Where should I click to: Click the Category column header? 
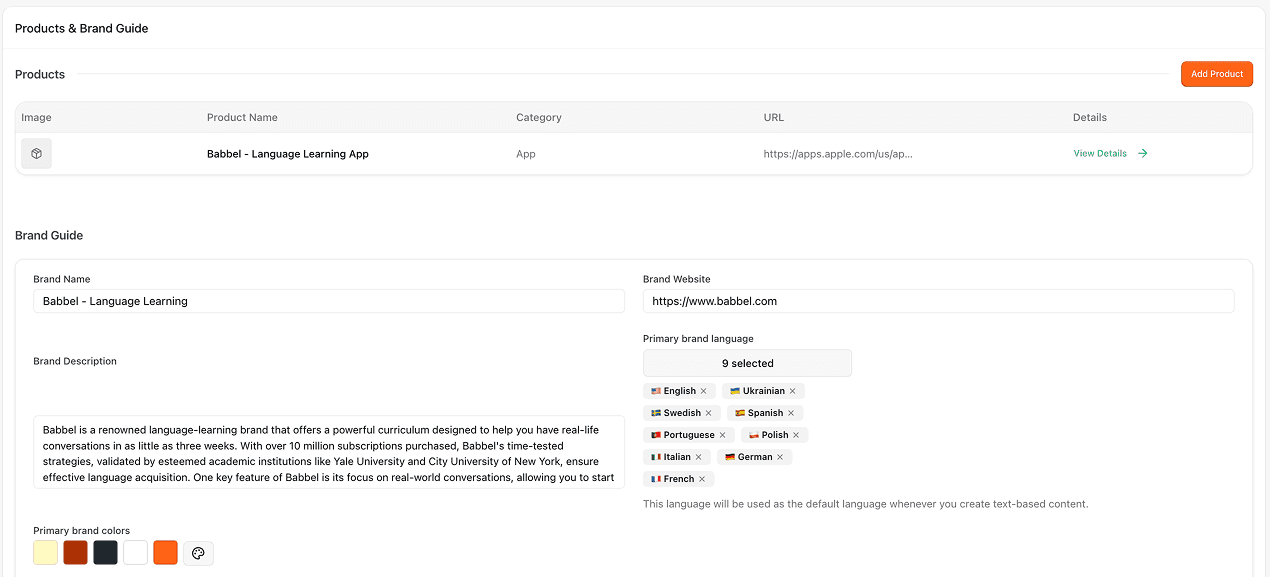(x=539, y=117)
